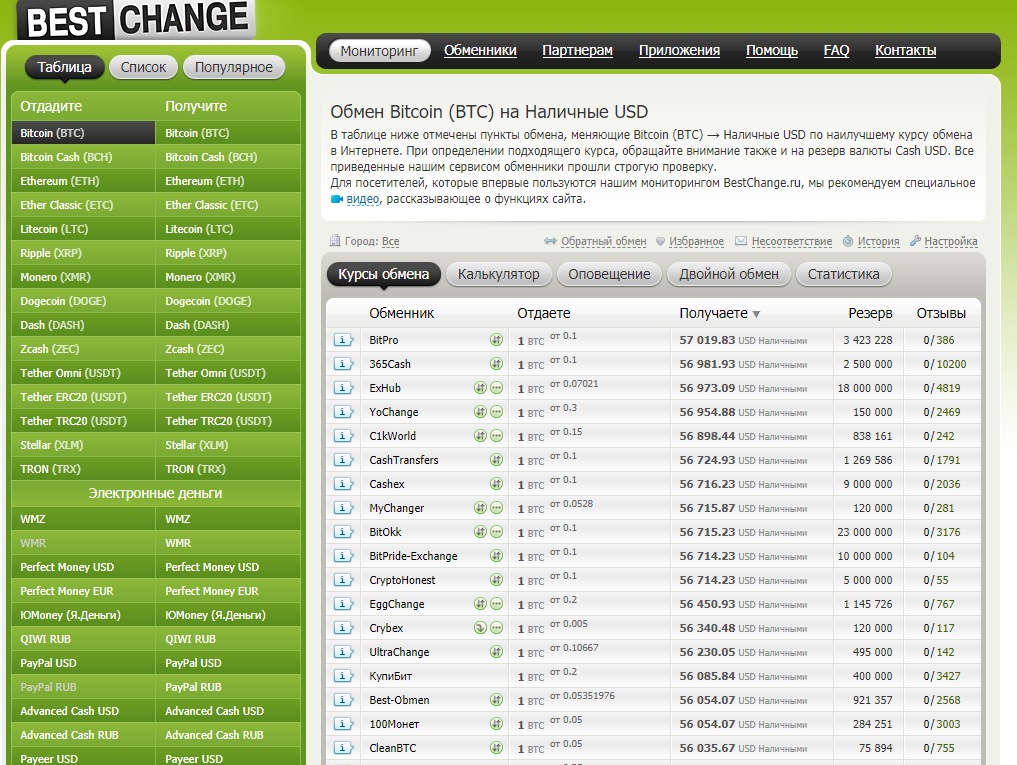The width and height of the screenshot is (1017, 765).
Task: Click the green refresh icon next to Crybex
Action: click(480, 628)
